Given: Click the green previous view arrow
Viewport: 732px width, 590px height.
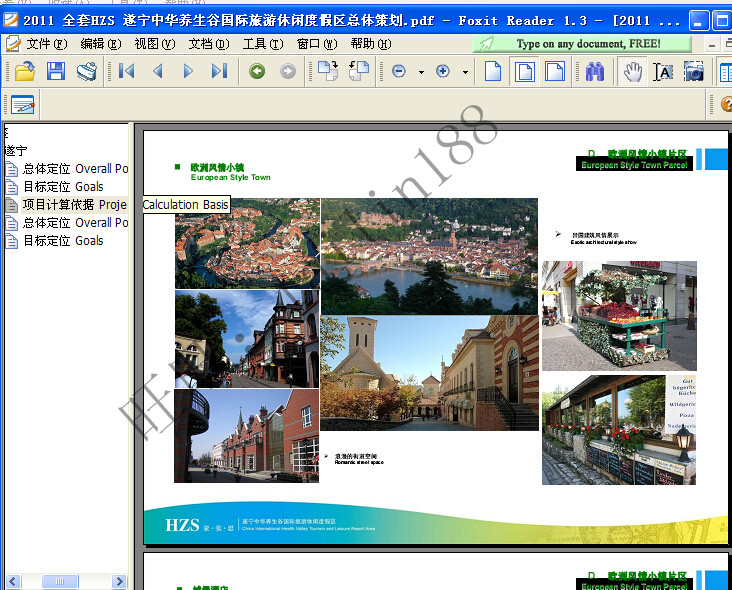Looking at the screenshot, I should 257,71.
